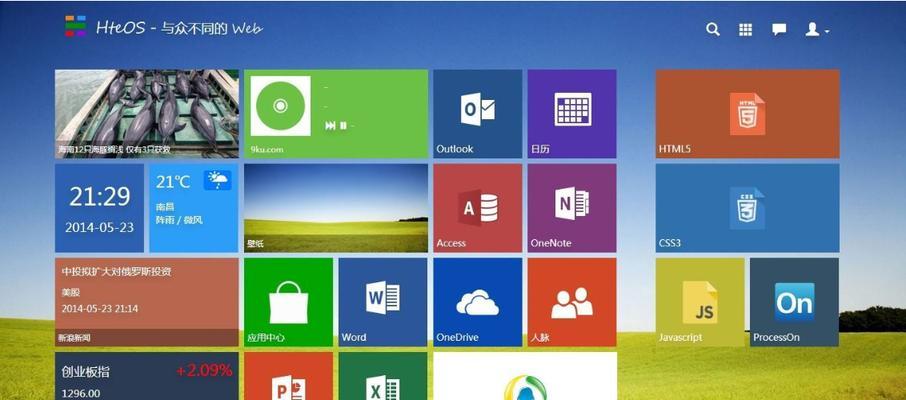906x400 pixels.
Task: Click the weather cloud-sun icon
Action: (218, 180)
